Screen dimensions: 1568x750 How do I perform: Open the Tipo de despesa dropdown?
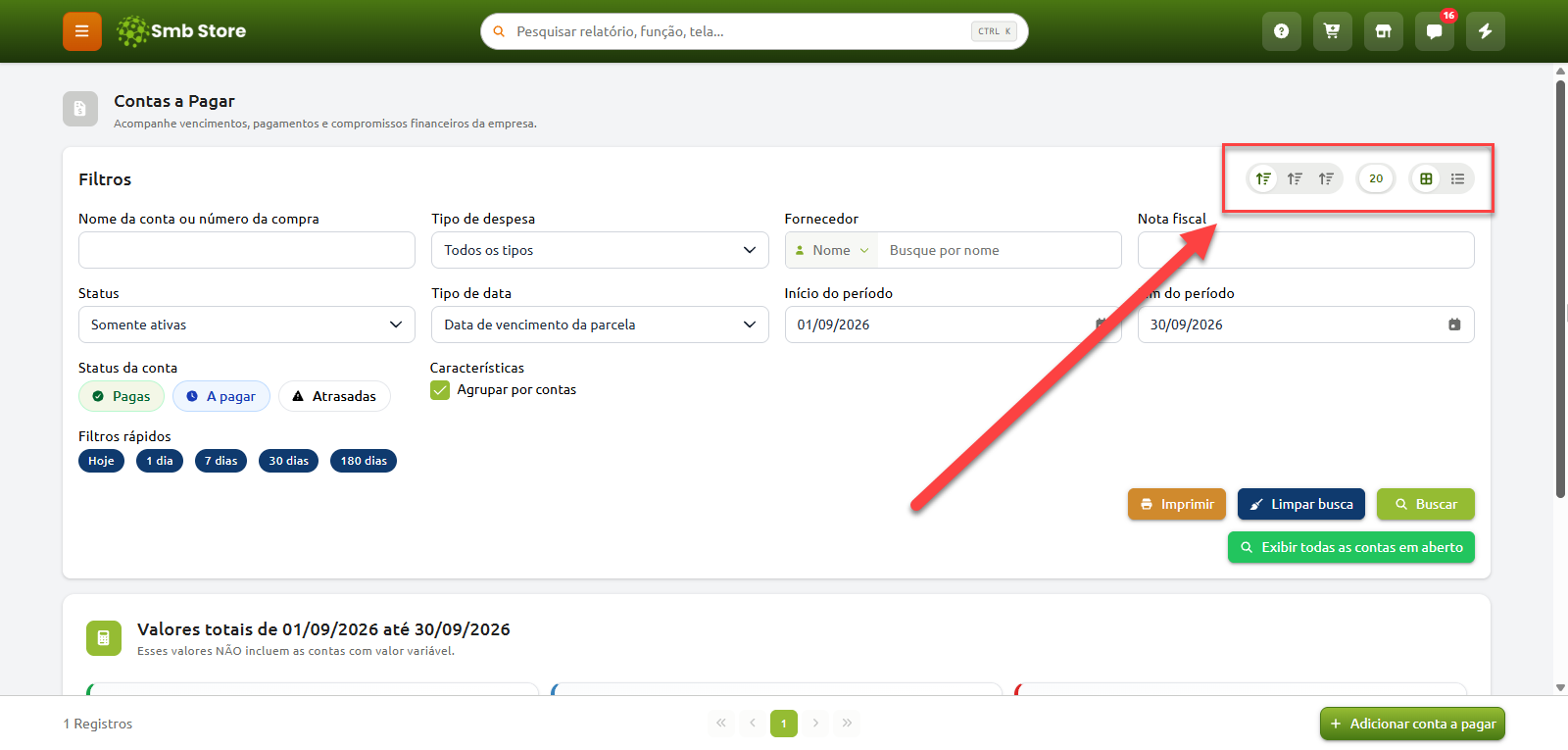point(600,250)
